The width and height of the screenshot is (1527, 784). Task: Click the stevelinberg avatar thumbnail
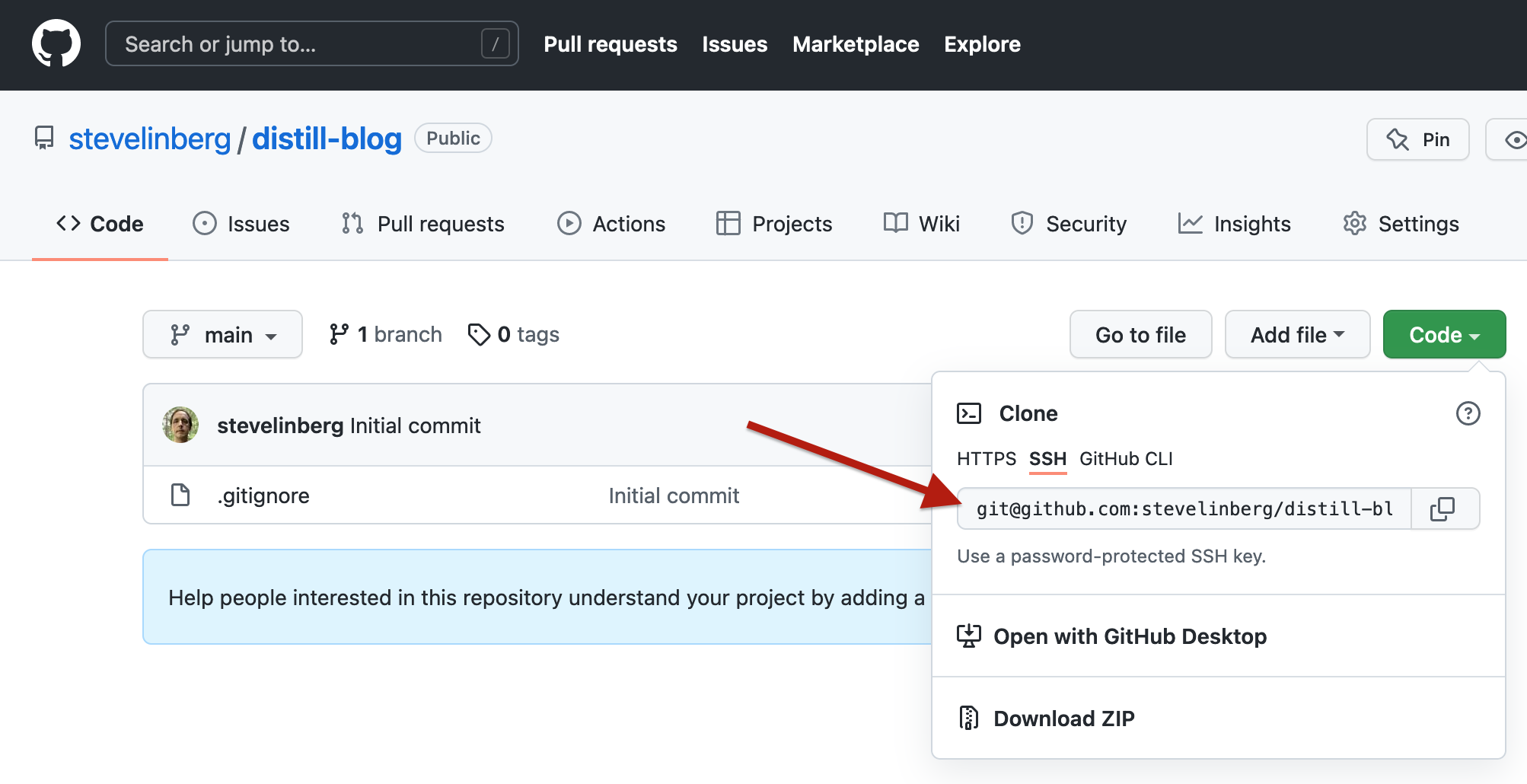180,425
